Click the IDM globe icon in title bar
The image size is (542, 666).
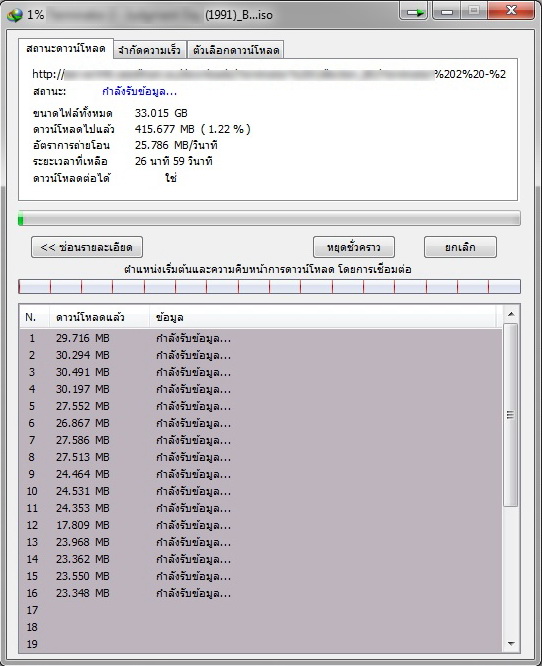click(x=14, y=15)
